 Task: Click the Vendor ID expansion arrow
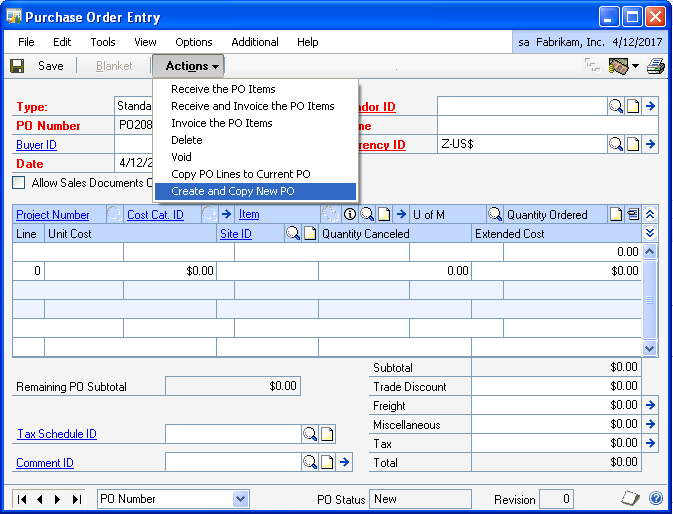(651, 106)
